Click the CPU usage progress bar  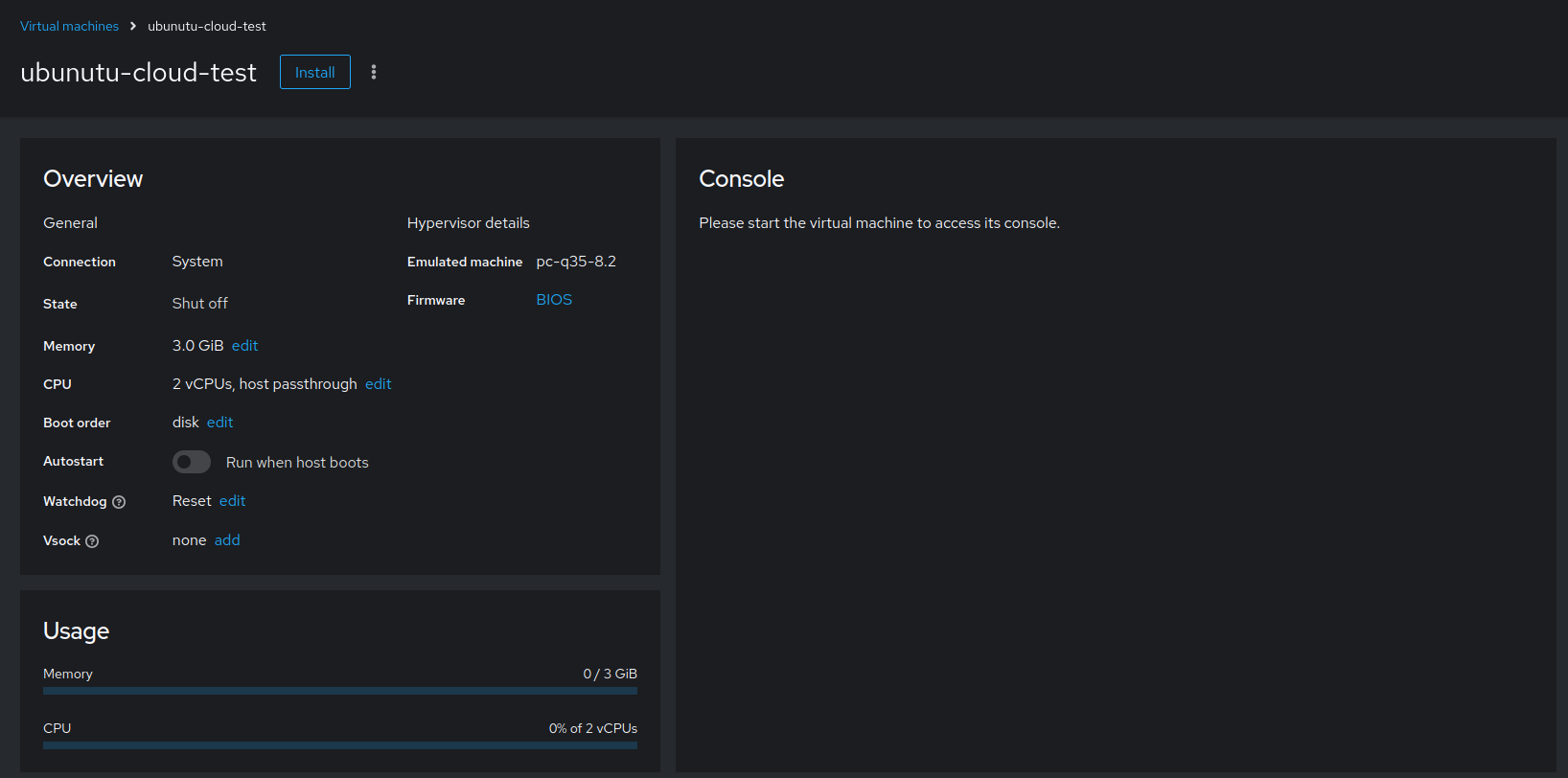point(340,745)
